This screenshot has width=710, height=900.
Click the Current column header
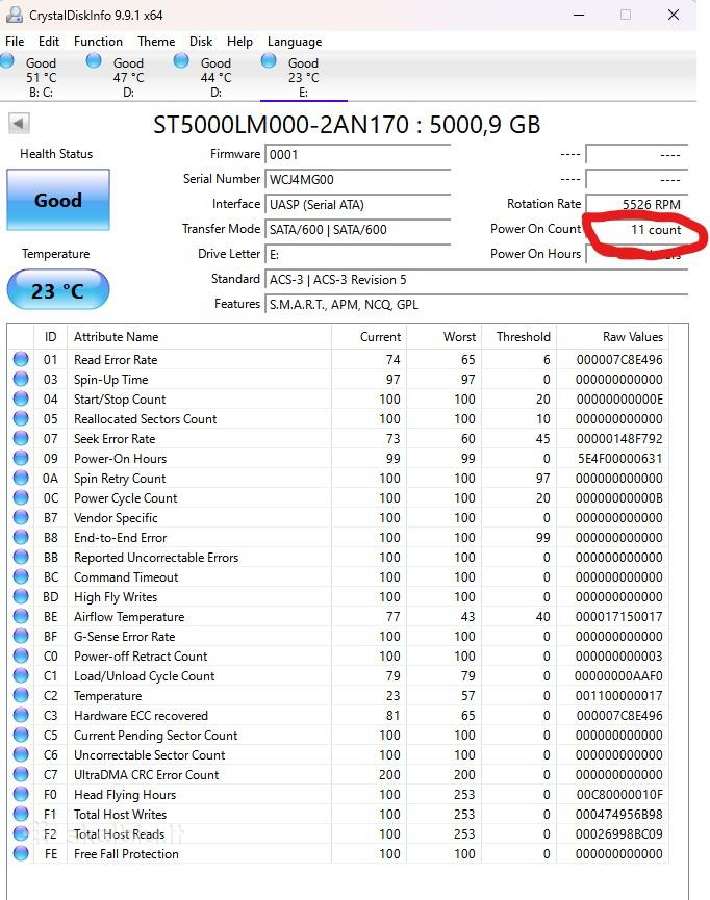(x=368, y=337)
